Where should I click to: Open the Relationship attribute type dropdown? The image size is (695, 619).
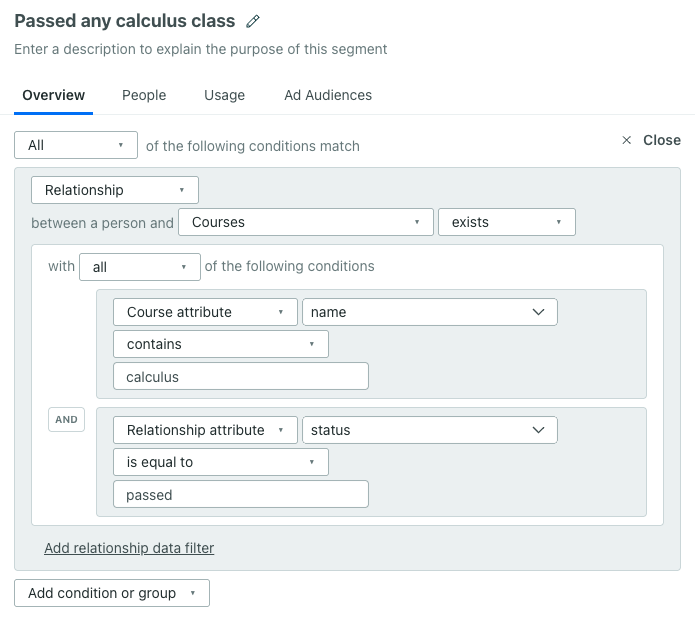click(x=205, y=430)
